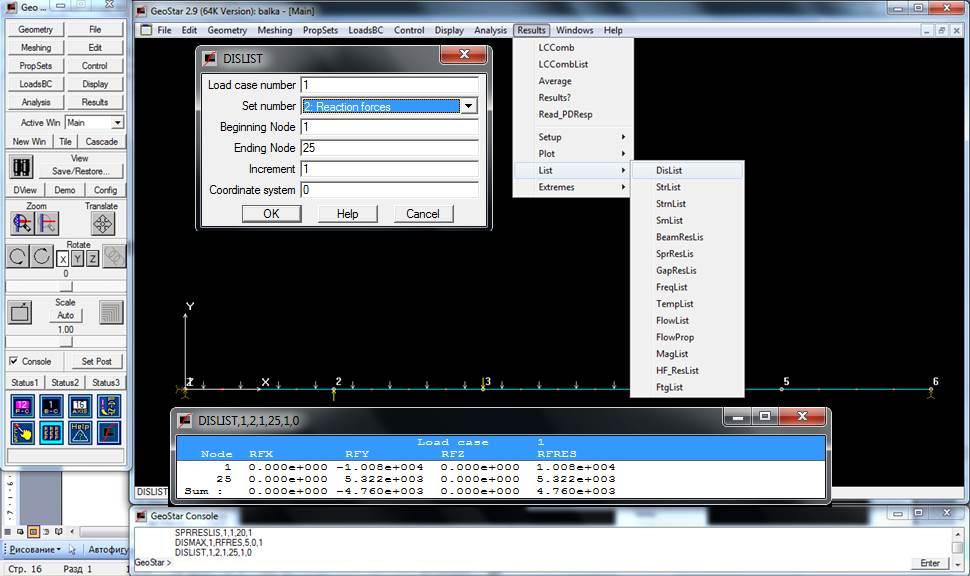This screenshot has width=970, height=576.
Task: Toggle the Z rotation axis
Action: 92,259
